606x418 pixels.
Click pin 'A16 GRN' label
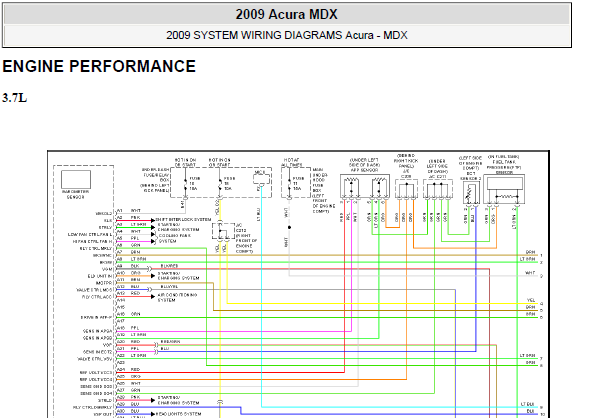point(129,314)
